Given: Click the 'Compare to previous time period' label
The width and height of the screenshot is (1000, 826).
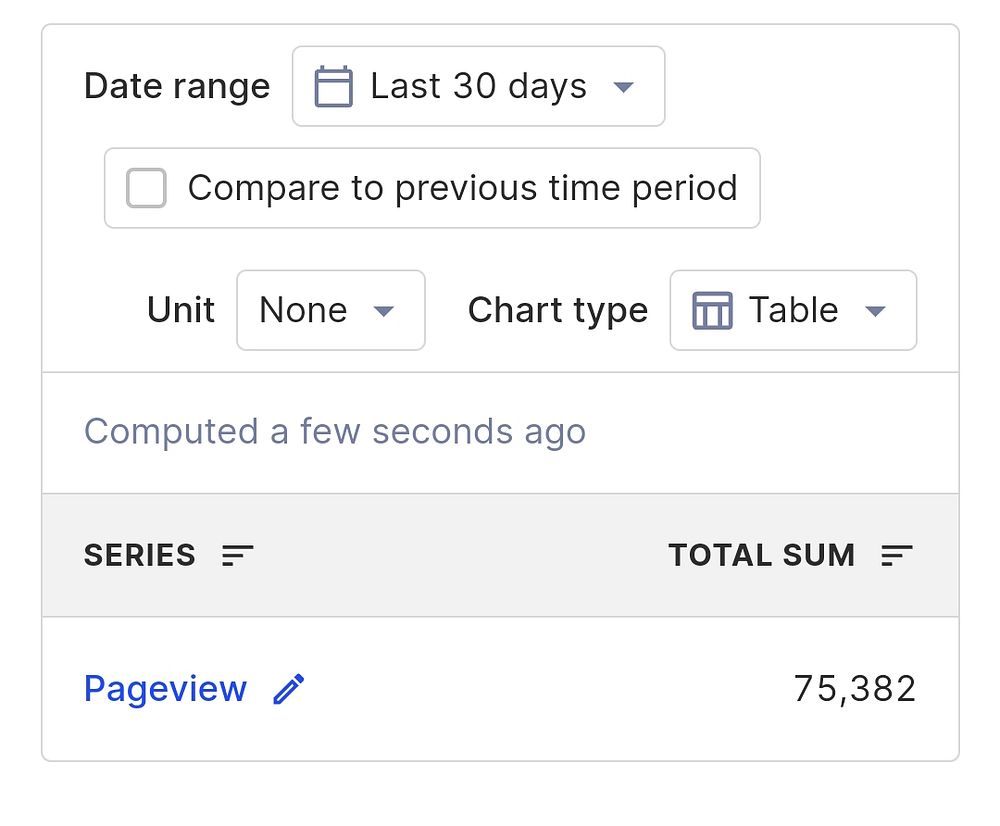Looking at the screenshot, I should click(462, 188).
